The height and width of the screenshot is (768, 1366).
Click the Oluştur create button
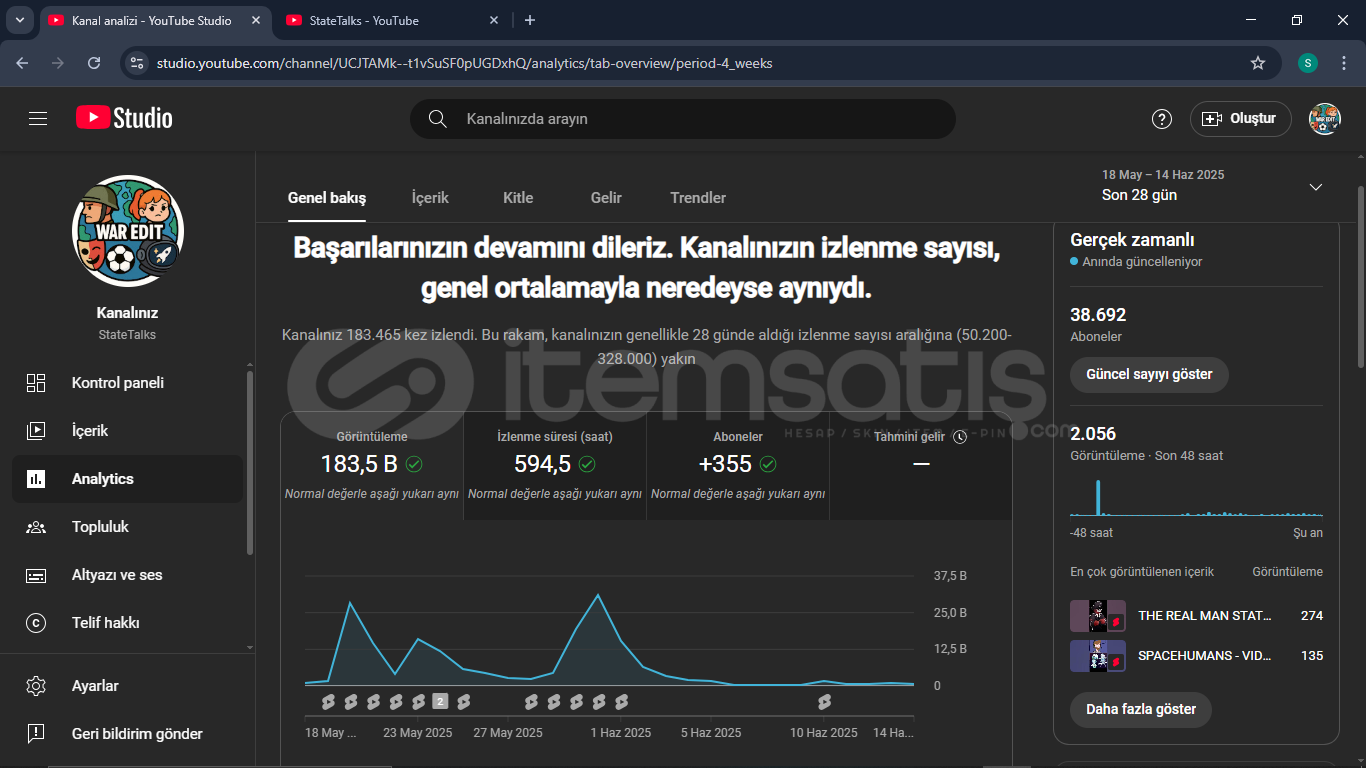click(1240, 119)
